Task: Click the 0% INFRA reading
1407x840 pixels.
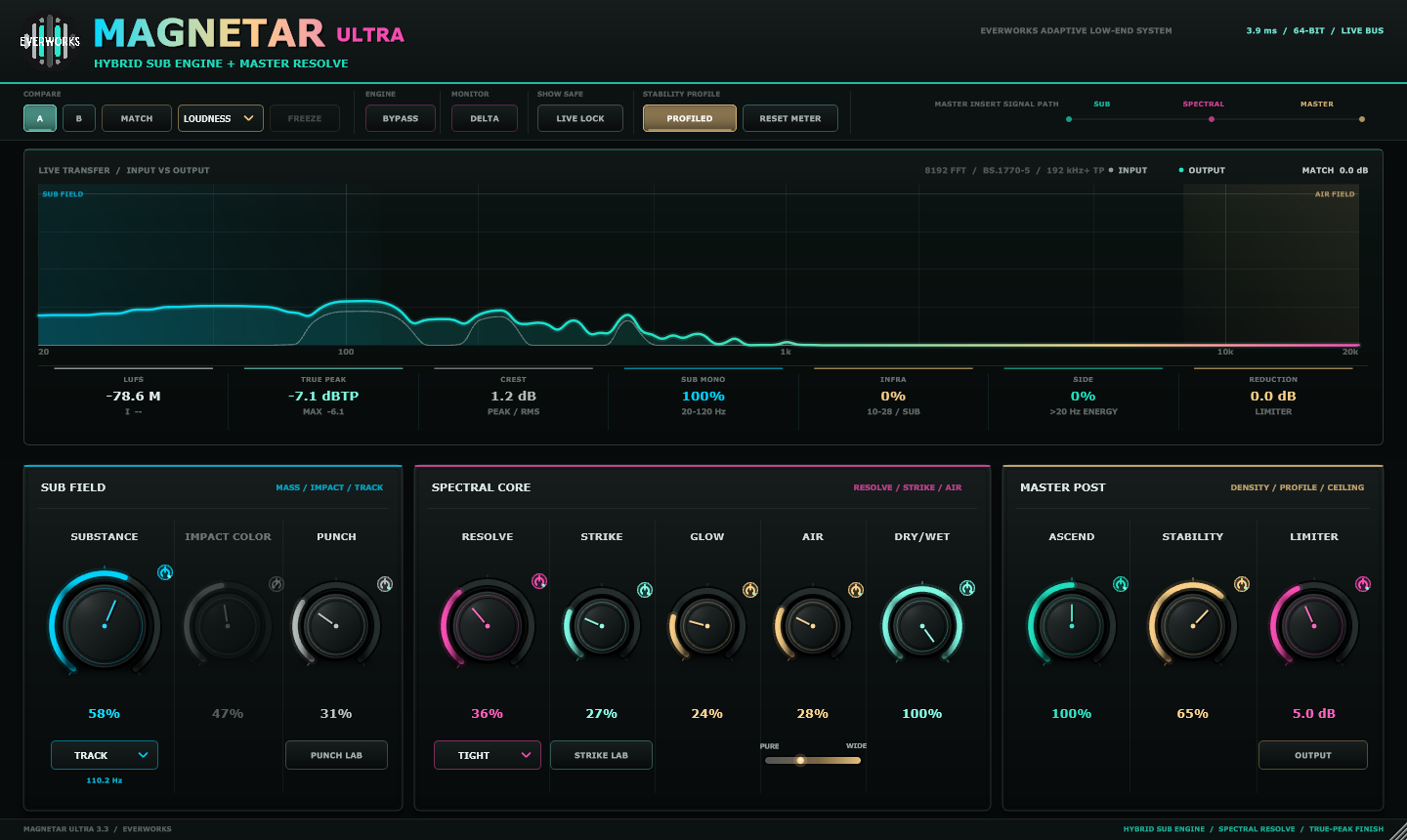Action: click(x=893, y=396)
